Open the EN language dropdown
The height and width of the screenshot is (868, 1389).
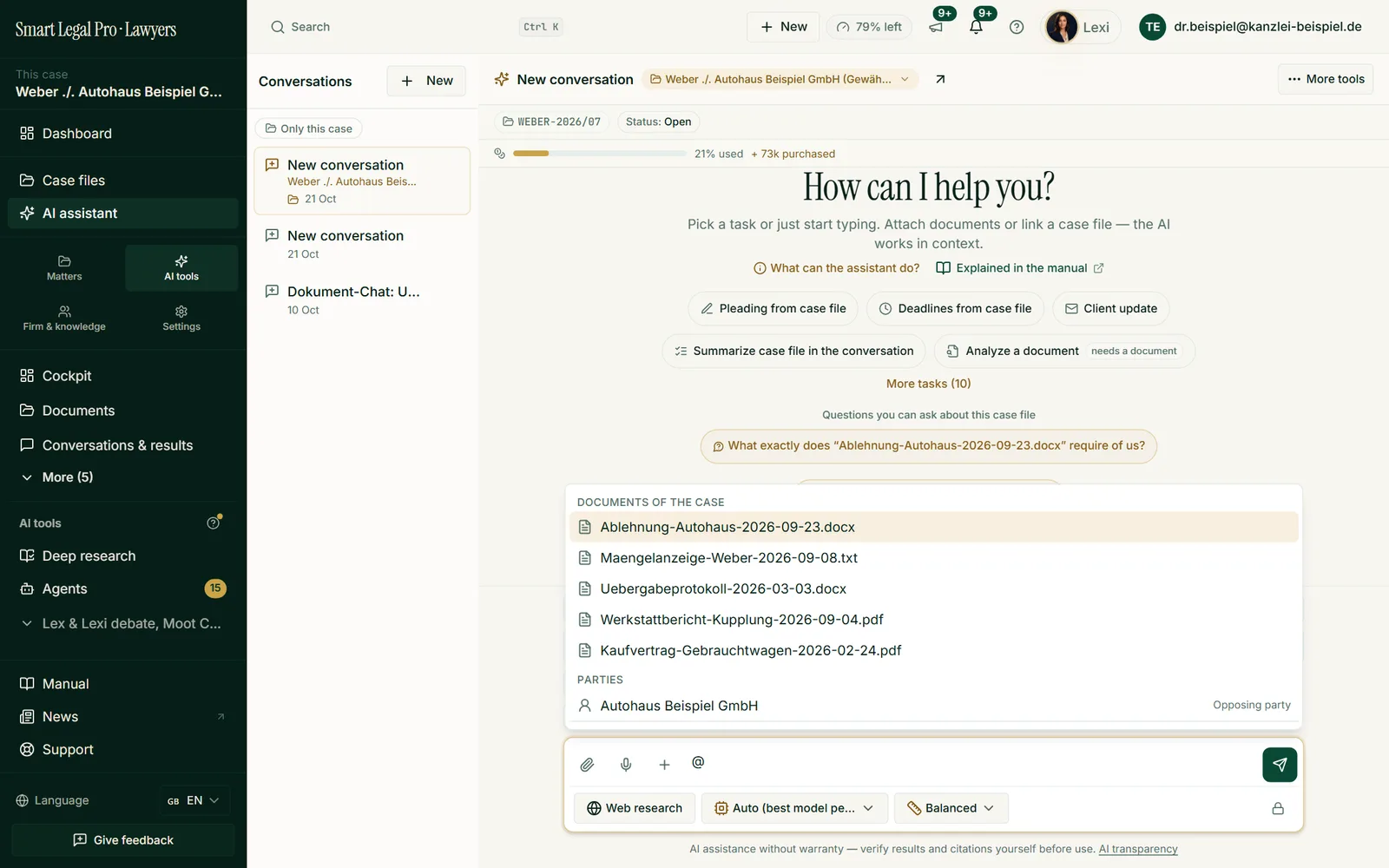(194, 800)
